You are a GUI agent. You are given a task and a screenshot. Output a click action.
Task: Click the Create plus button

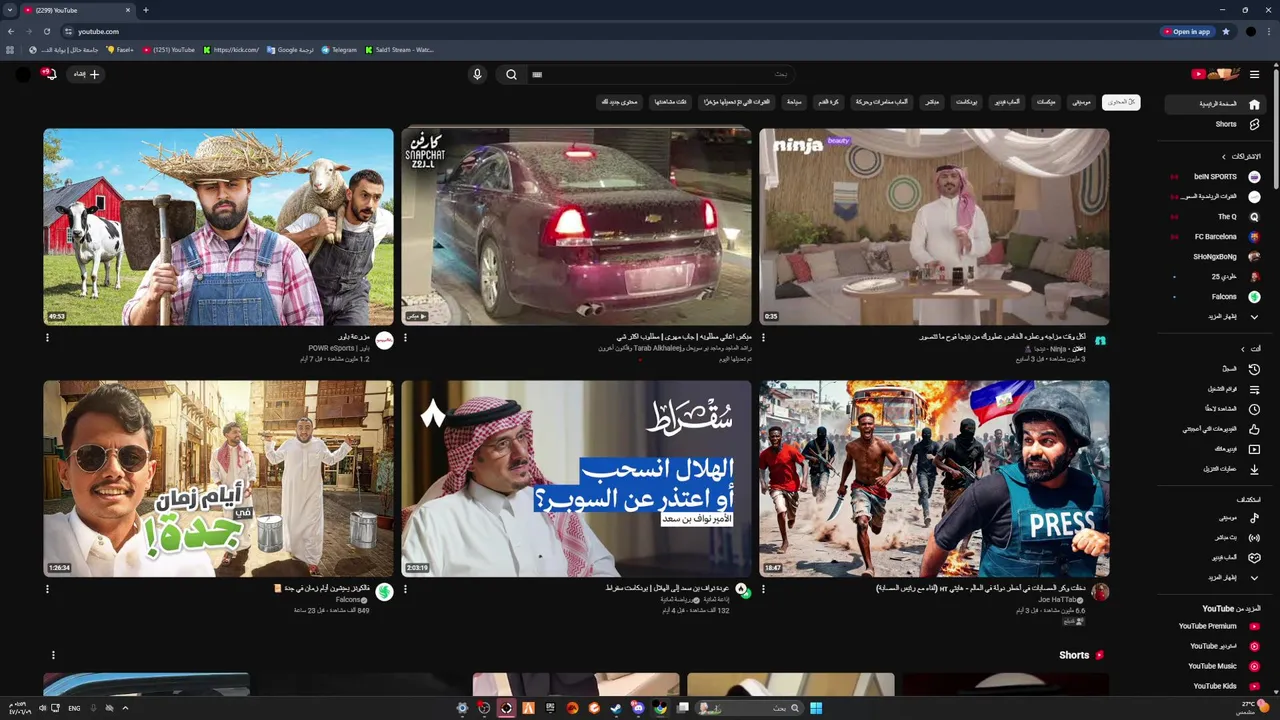click(87, 74)
